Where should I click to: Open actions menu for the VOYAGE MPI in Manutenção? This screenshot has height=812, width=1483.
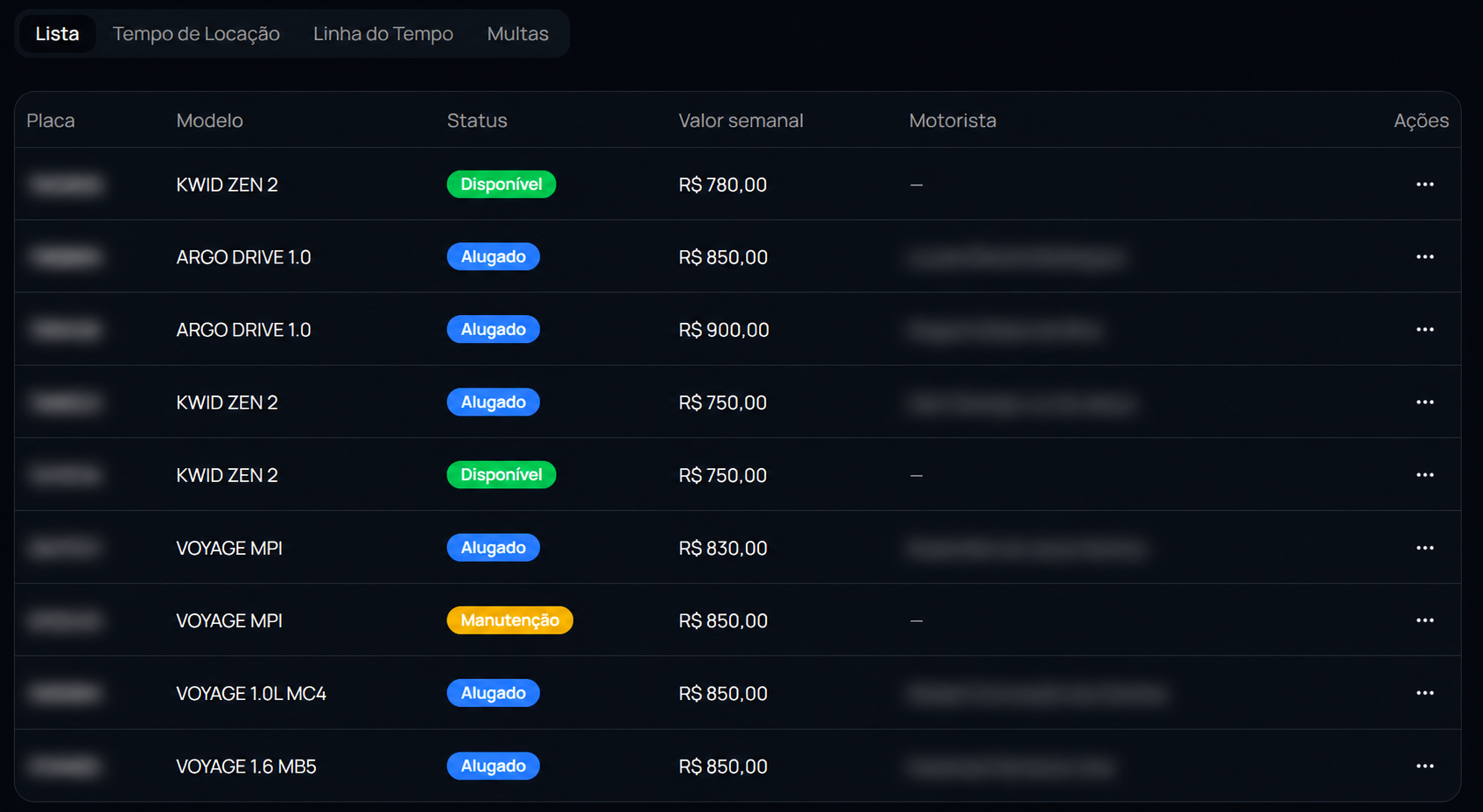[1424, 620]
